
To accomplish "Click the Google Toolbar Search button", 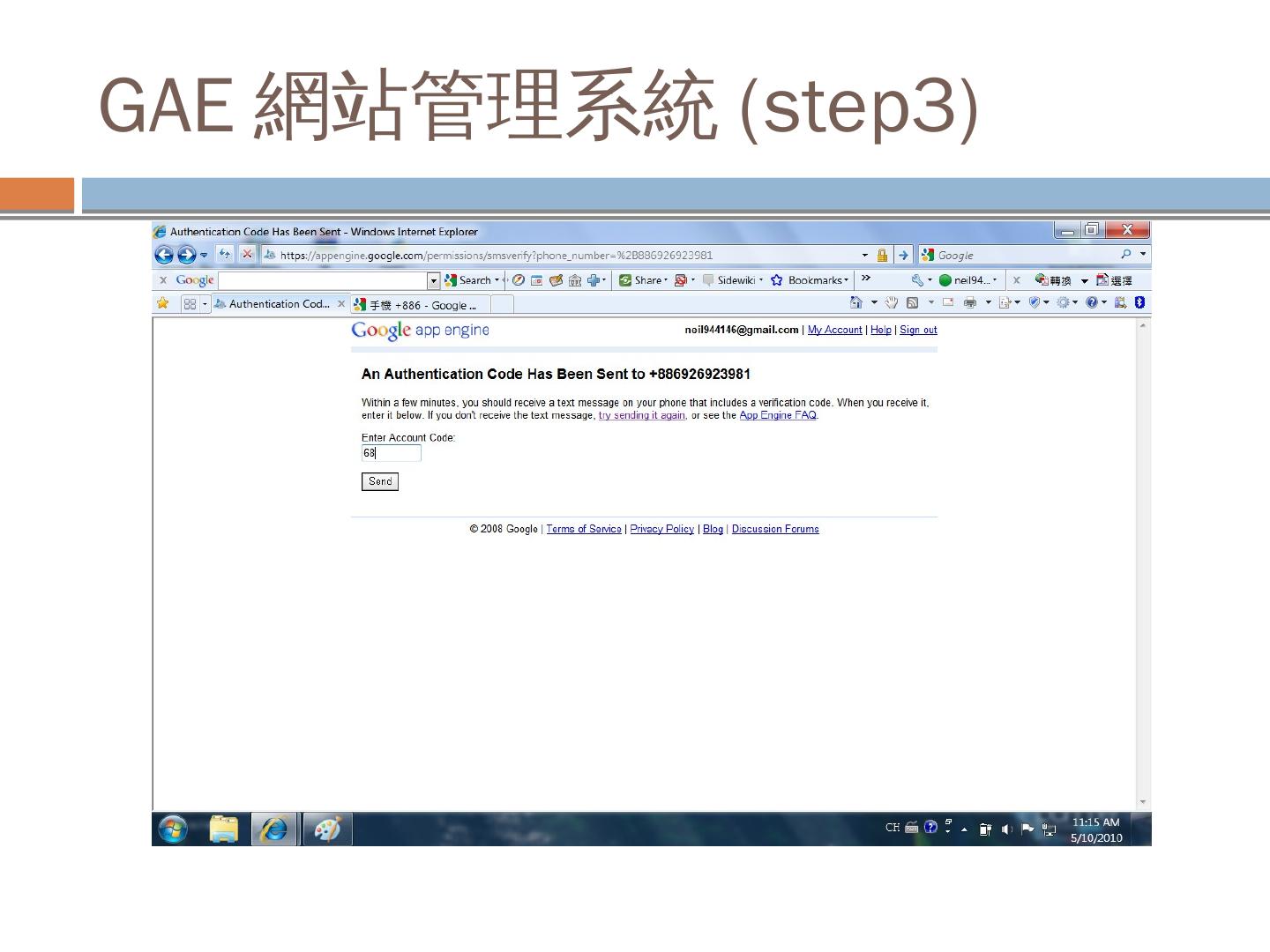I will (471, 280).
